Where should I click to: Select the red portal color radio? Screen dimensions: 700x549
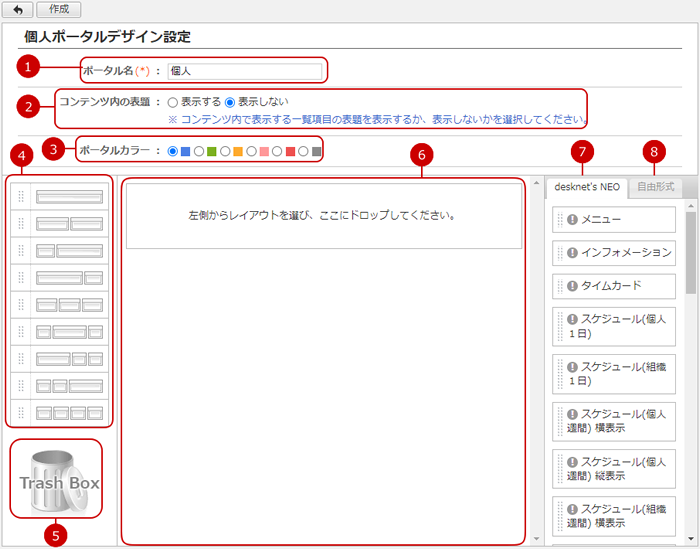[277, 151]
